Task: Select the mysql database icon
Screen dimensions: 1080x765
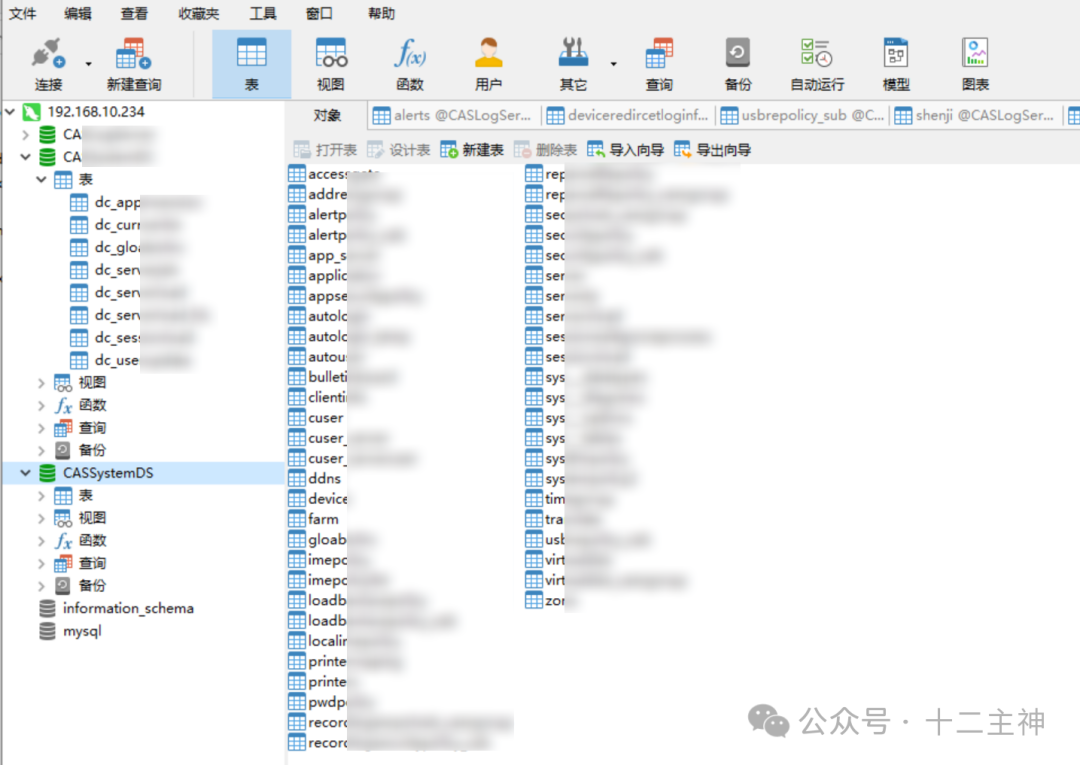Action: 48,631
